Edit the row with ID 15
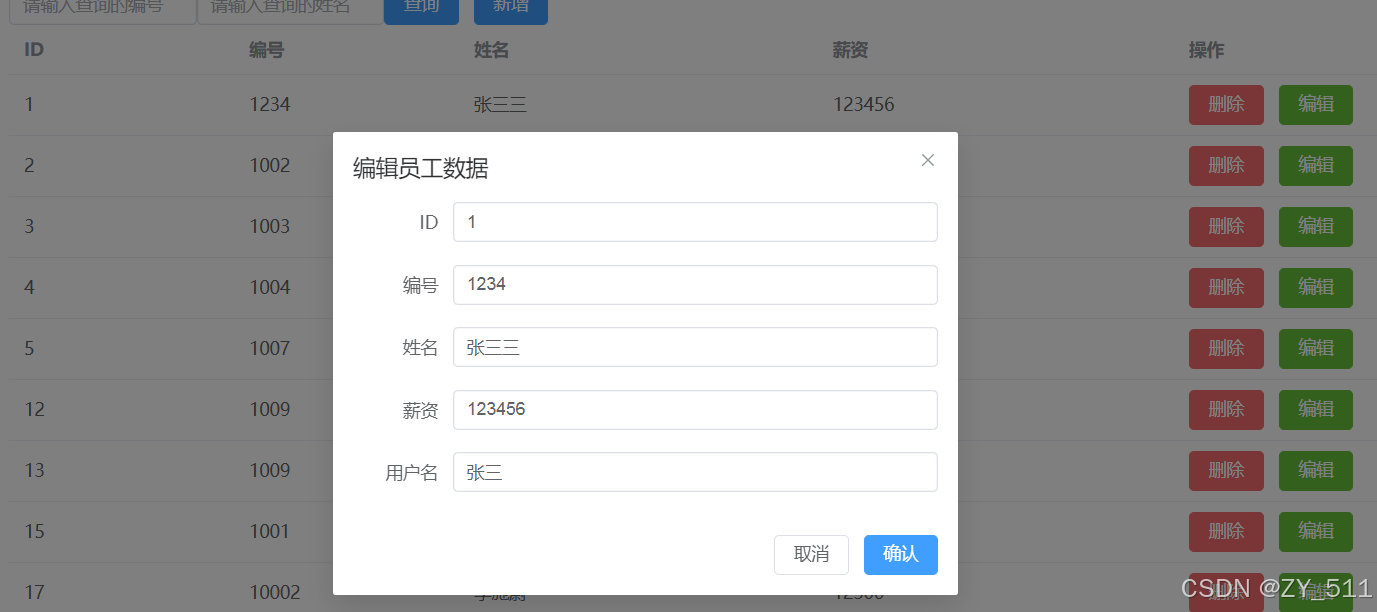Viewport: 1377px width, 612px height. click(1316, 532)
